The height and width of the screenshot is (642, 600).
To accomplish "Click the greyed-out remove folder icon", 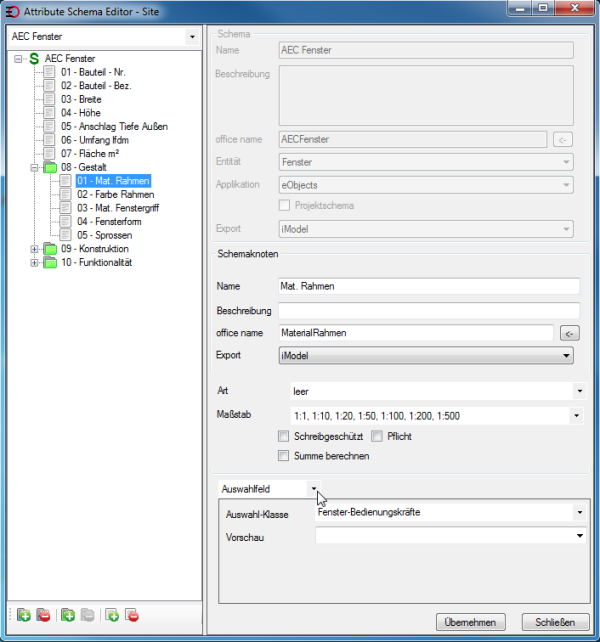I will click(88, 615).
